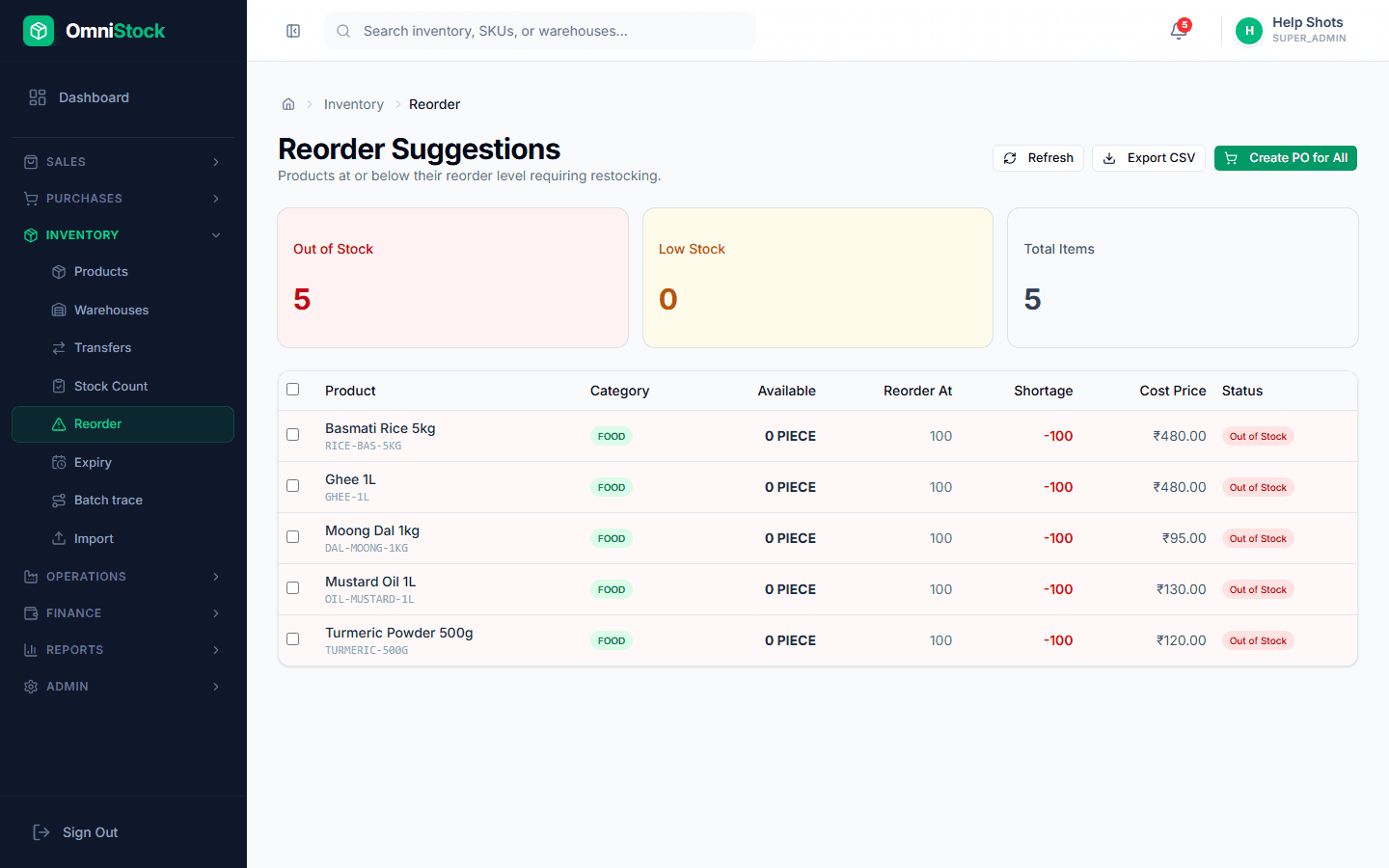Select the Moong Dal 1kg checkbox
The width and height of the screenshot is (1389, 868).
(293, 537)
